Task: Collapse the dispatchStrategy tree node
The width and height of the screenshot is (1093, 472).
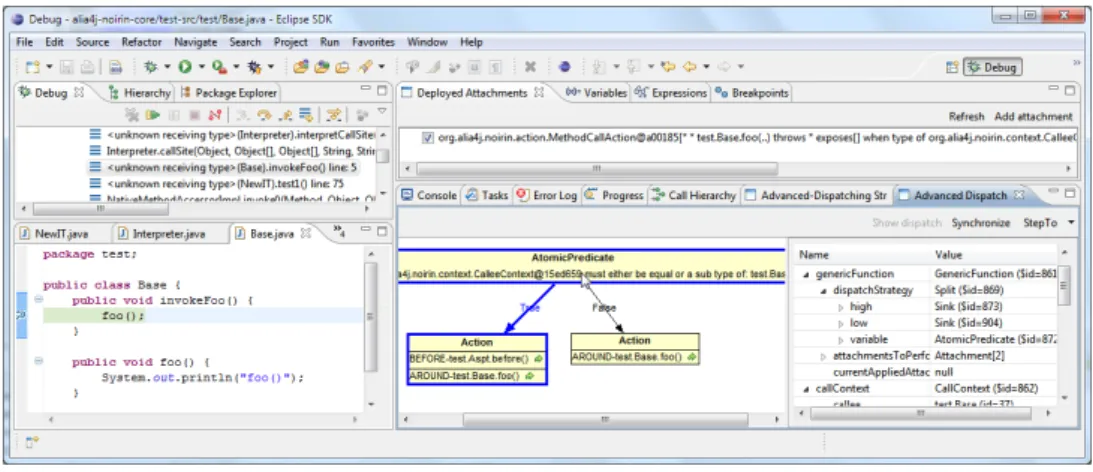Action: coord(824,291)
